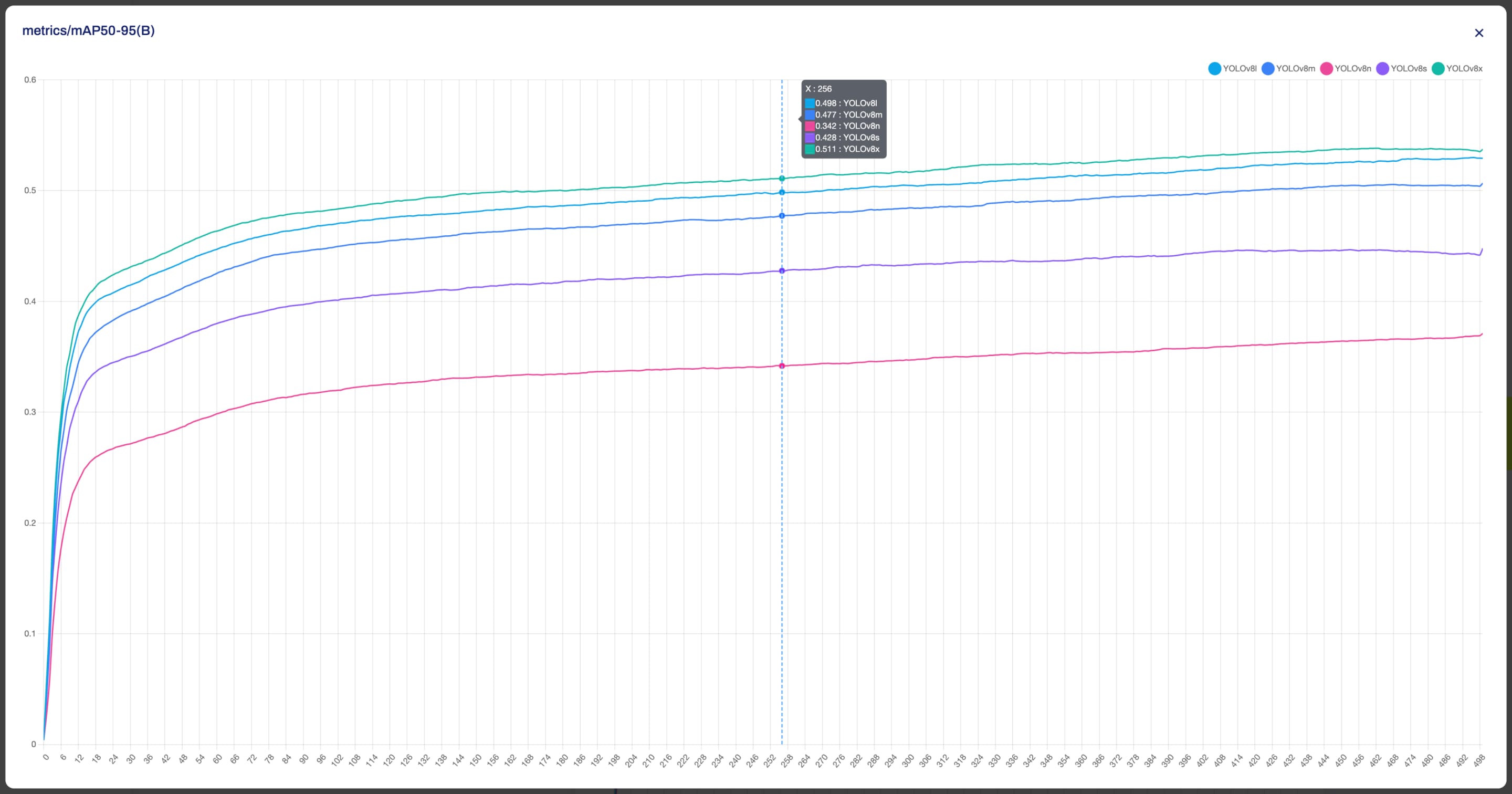This screenshot has height=794, width=1512.
Task: Click the pink swatch in the tooltip
Action: click(810, 126)
